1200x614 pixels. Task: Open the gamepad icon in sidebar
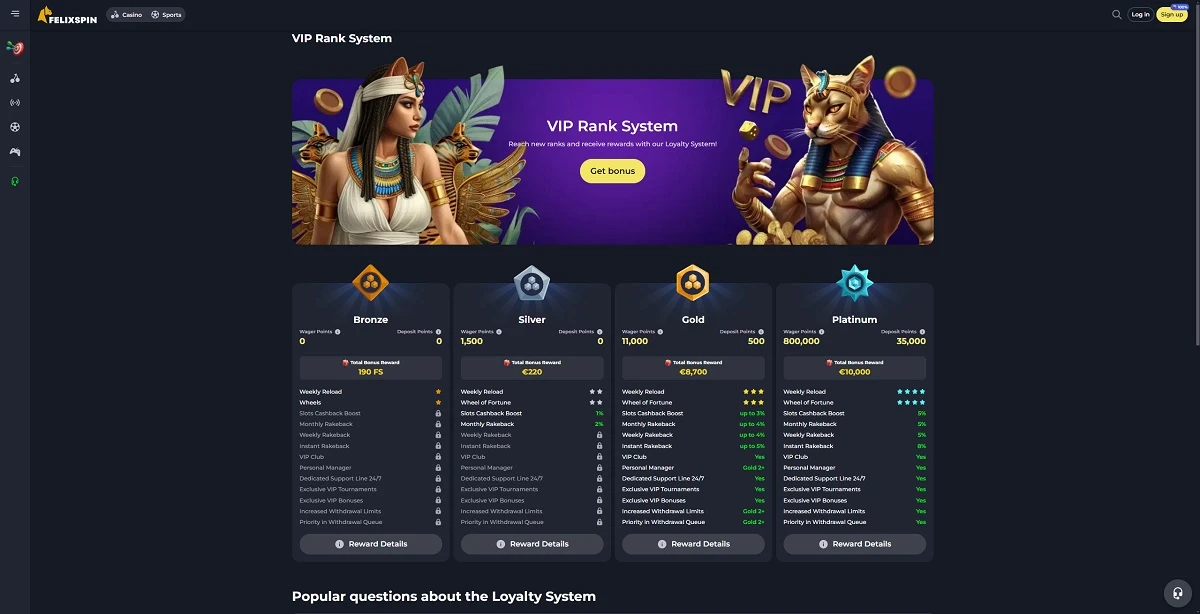coord(15,152)
